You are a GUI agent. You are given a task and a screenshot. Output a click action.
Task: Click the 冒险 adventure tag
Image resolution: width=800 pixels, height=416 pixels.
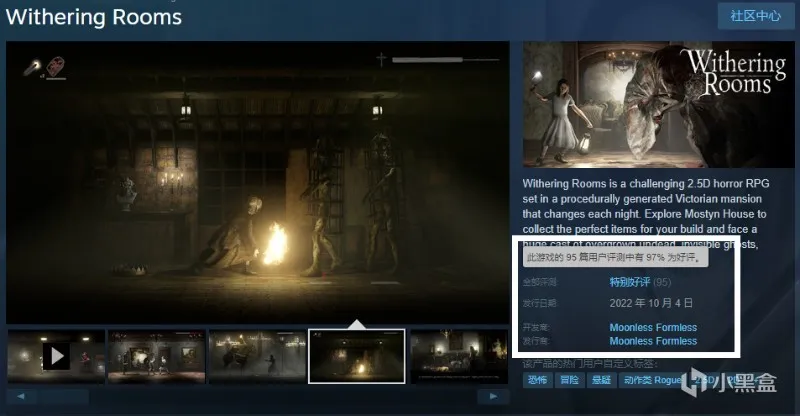569,380
